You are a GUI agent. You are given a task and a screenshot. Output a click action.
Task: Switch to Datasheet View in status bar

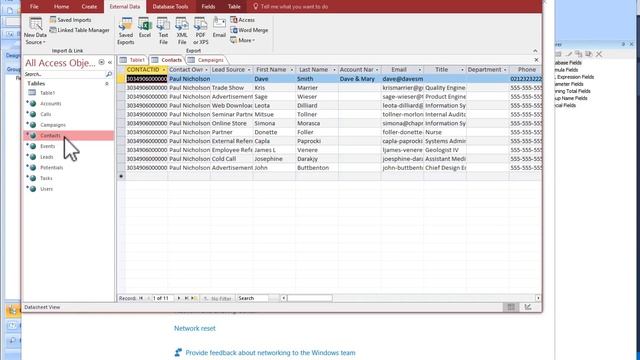(x=511, y=307)
